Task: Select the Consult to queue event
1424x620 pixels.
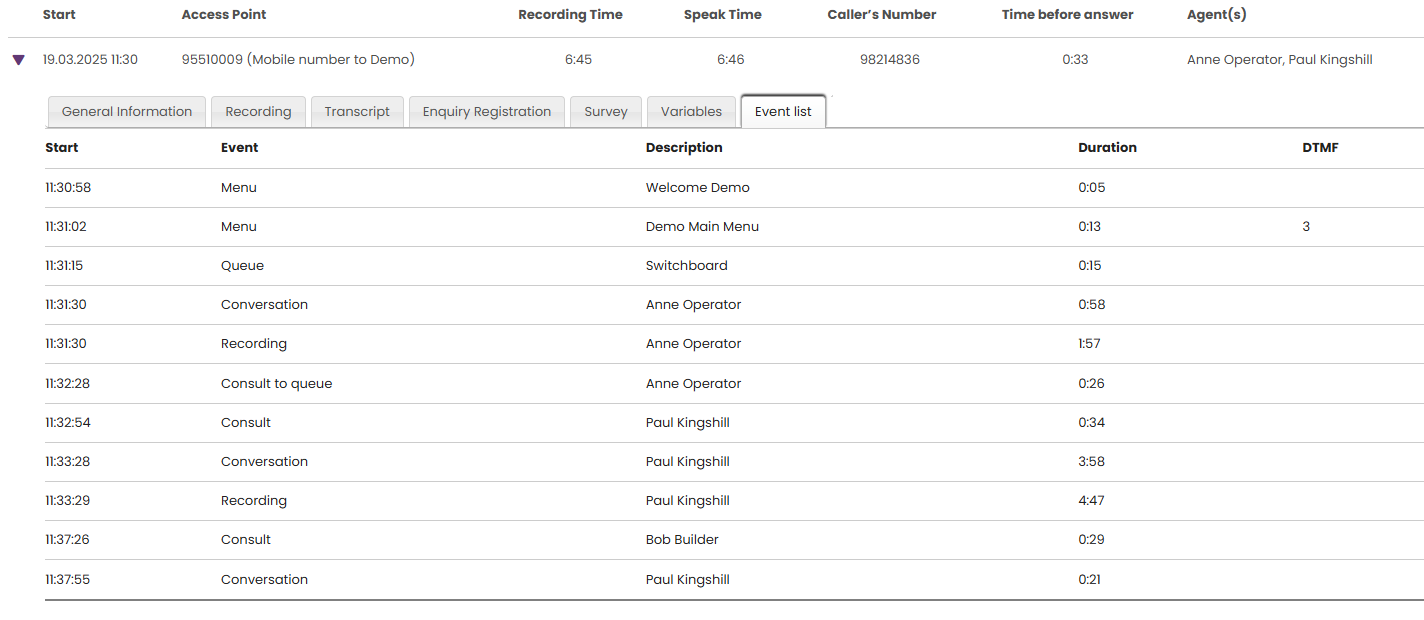Action: (276, 384)
